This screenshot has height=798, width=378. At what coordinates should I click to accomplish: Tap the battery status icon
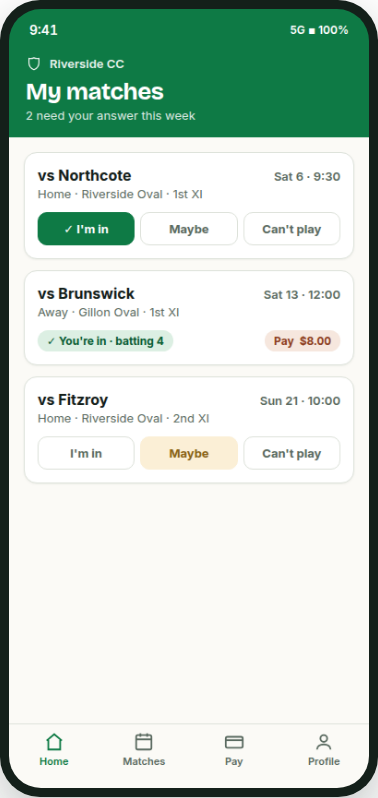click(312, 31)
